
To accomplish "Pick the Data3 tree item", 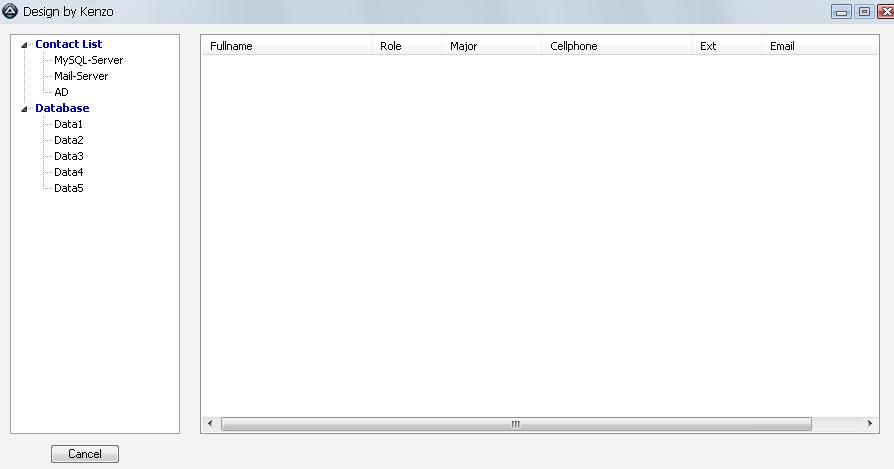I will point(68,156).
